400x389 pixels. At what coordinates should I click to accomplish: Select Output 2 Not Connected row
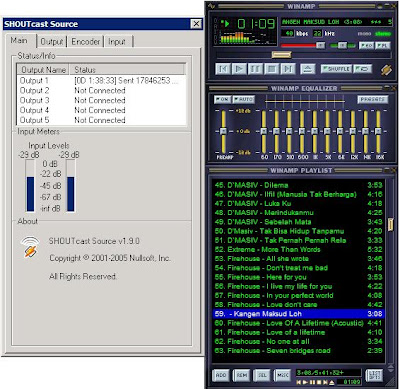pos(101,90)
